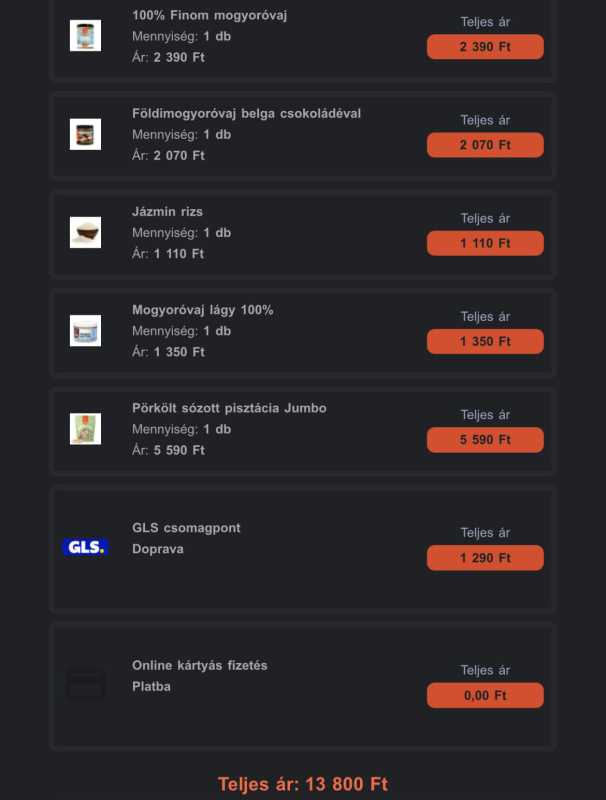
Task: Select the 1 110 Ft price badge
Action: [x=485, y=243]
